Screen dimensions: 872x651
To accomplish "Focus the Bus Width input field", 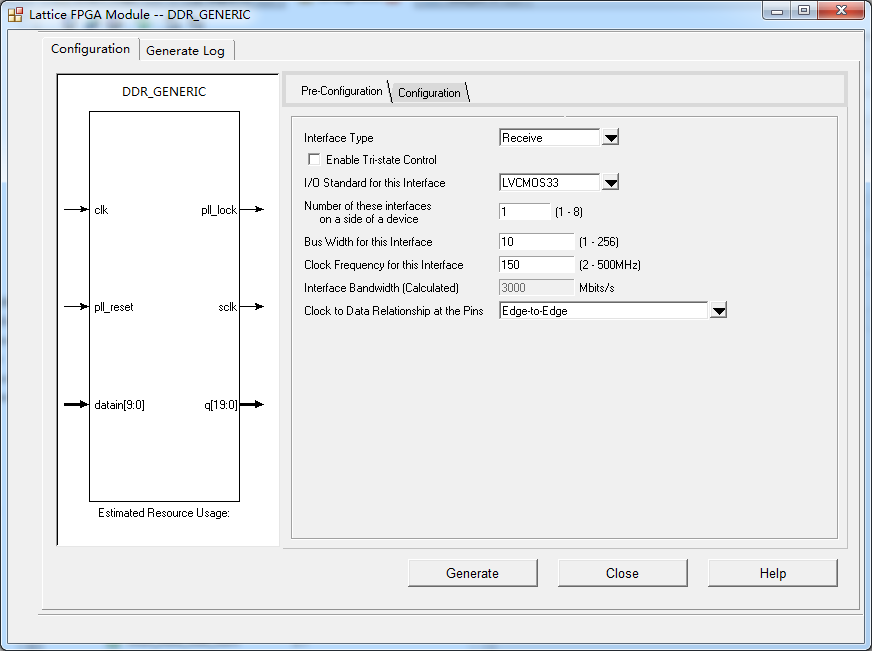I will (x=536, y=242).
